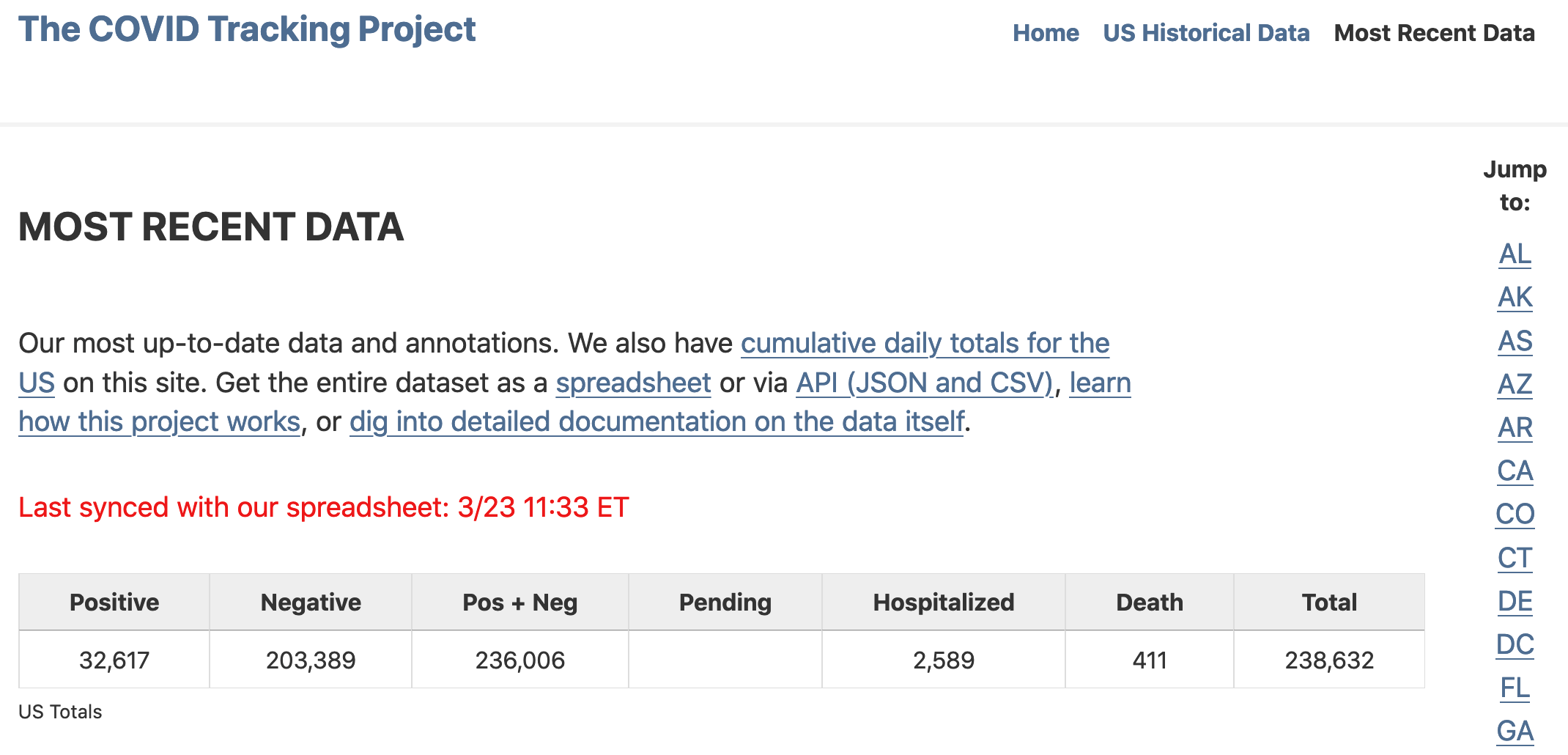Jump to California using the CA link
The image size is (1568, 755).
(1515, 471)
